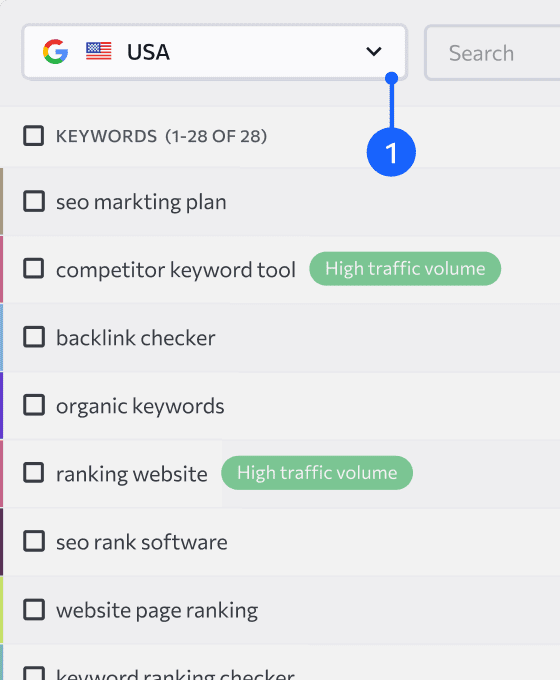Click High traffic volume tag on competitor keyword tool

point(405,268)
